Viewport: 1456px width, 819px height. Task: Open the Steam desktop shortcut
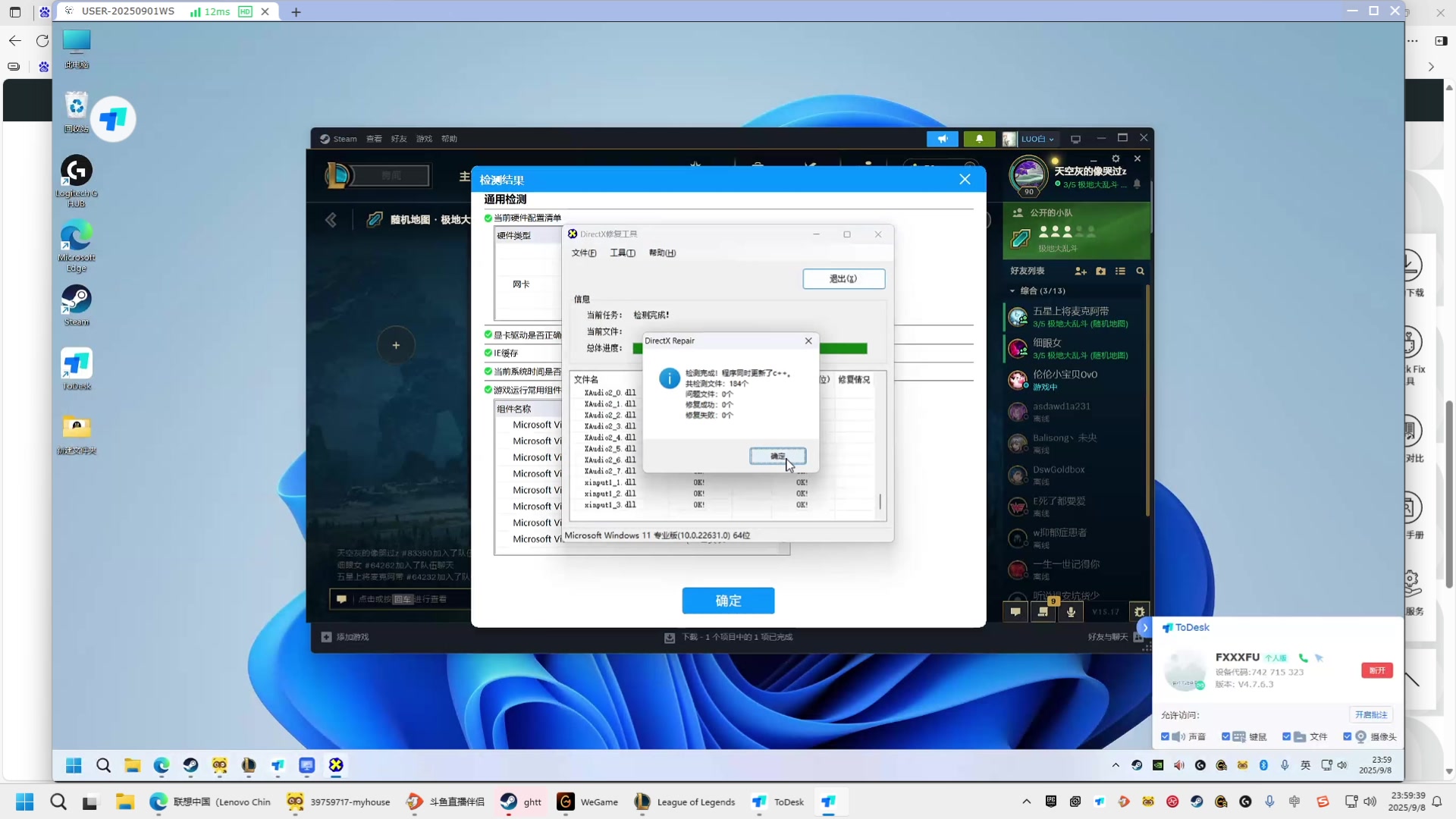77,306
